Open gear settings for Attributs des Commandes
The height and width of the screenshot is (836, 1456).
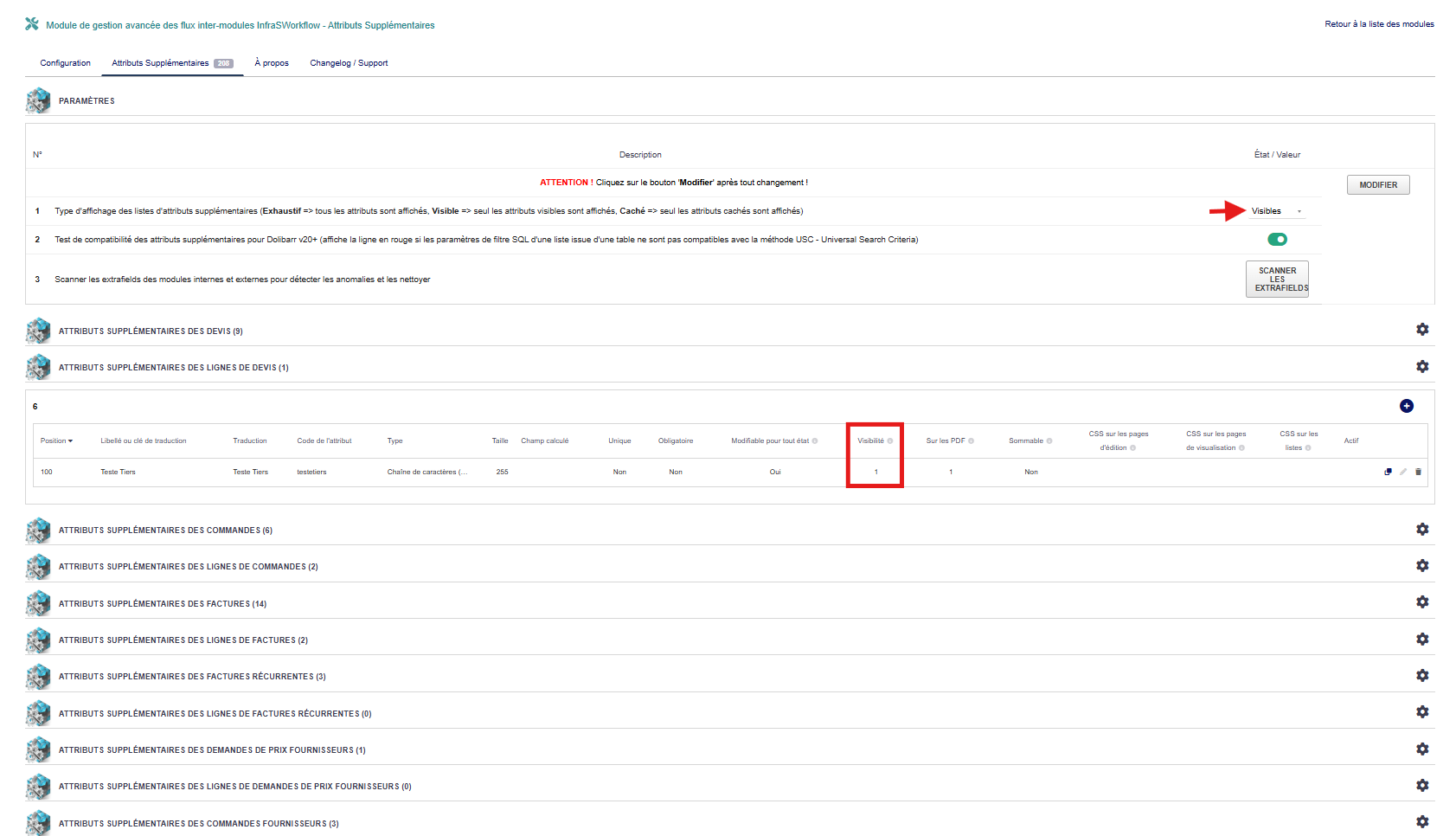click(1421, 530)
